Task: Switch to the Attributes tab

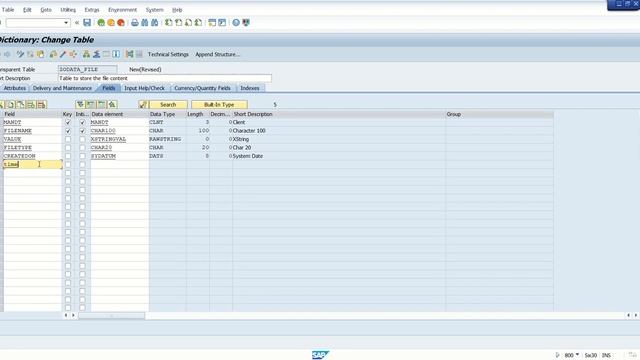Action: click(x=15, y=88)
